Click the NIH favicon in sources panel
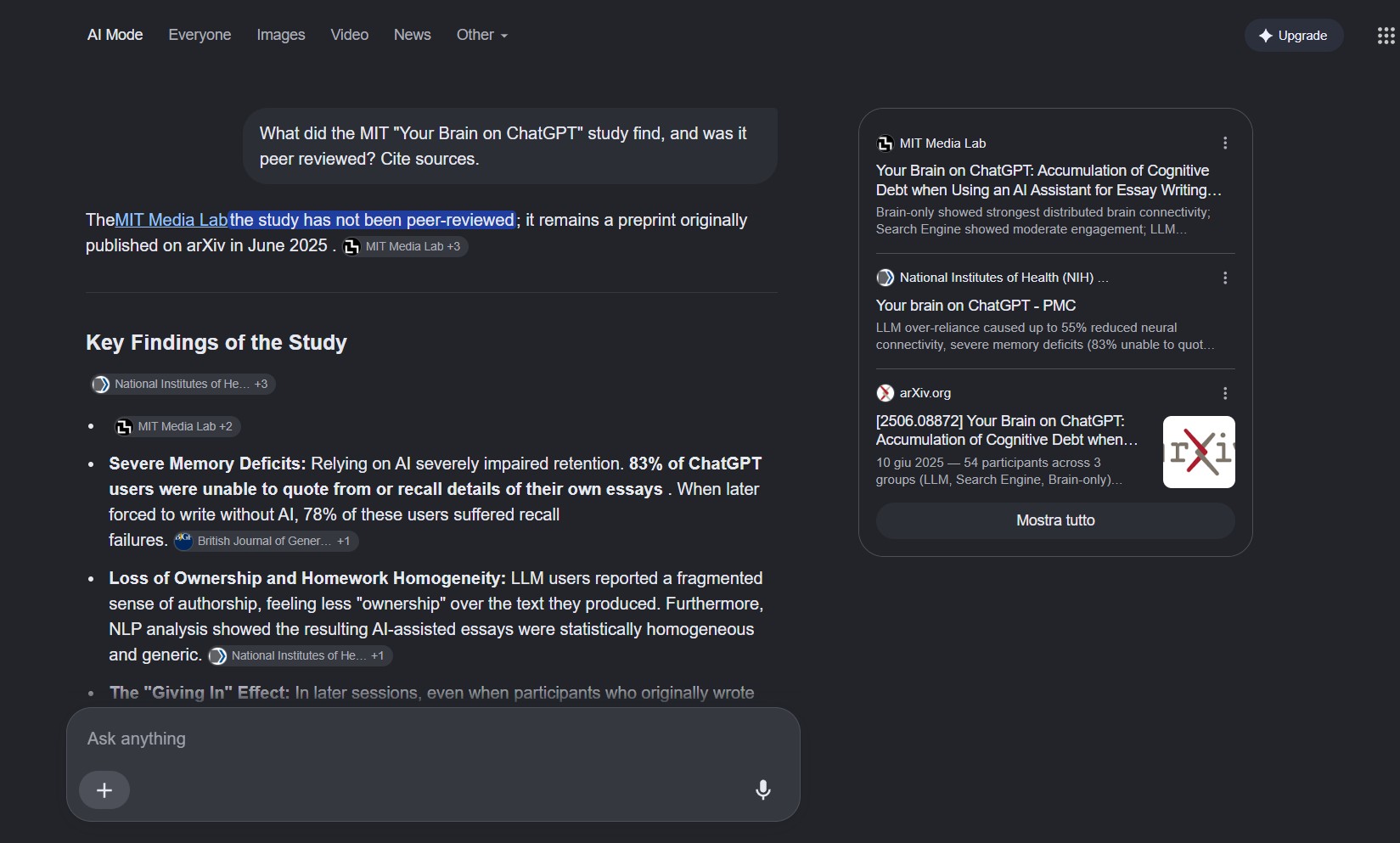 coord(885,278)
